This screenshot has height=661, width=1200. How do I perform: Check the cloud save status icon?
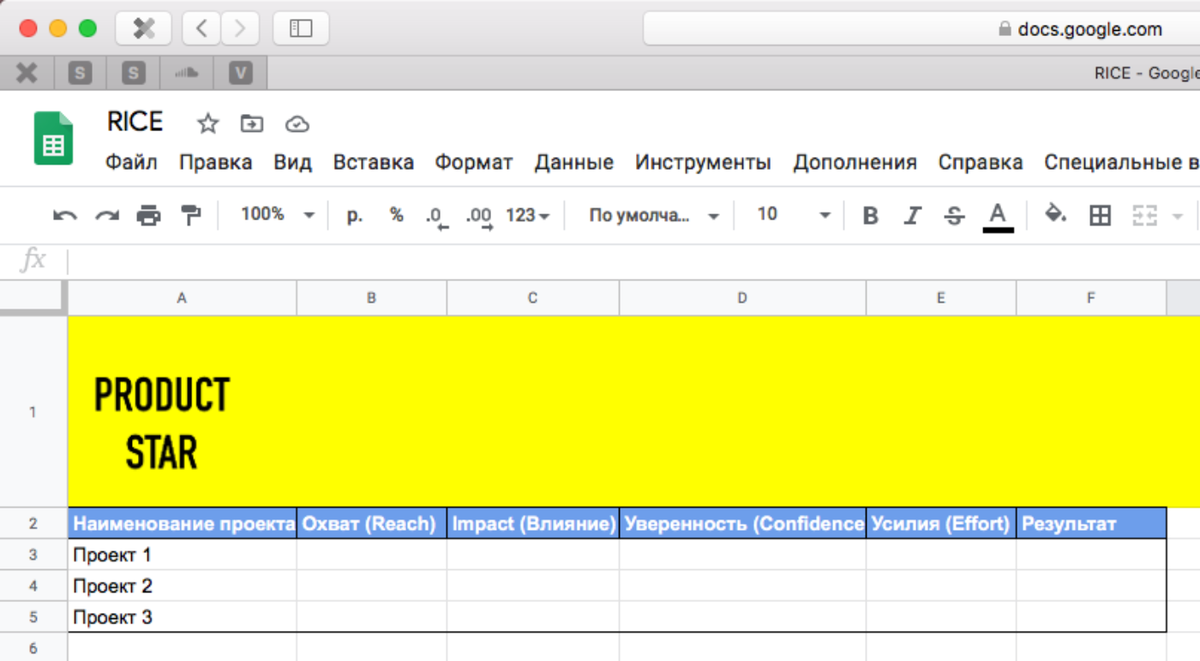(x=297, y=124)
